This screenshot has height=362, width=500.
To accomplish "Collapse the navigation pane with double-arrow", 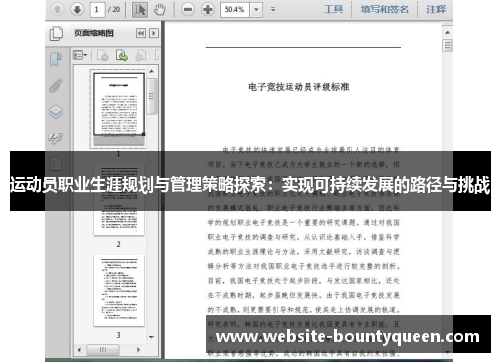I will pos(141,33).
